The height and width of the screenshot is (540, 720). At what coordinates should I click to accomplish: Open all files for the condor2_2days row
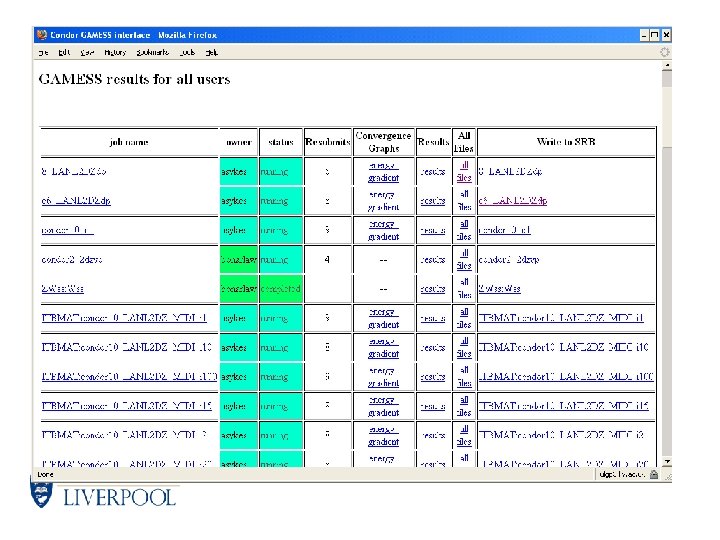click(464, 259)
